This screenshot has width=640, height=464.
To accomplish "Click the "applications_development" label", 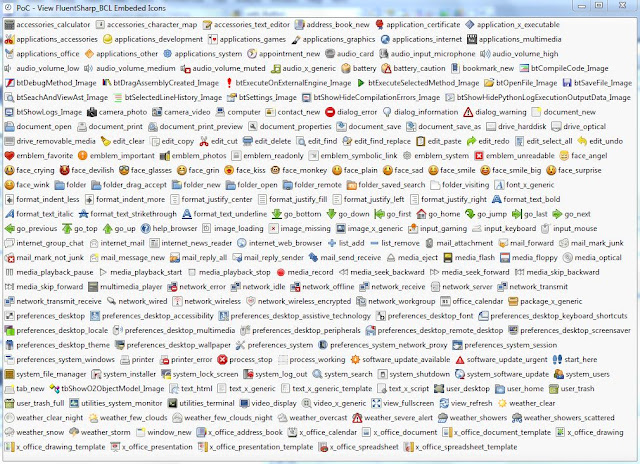I will [x=158, y=40].
